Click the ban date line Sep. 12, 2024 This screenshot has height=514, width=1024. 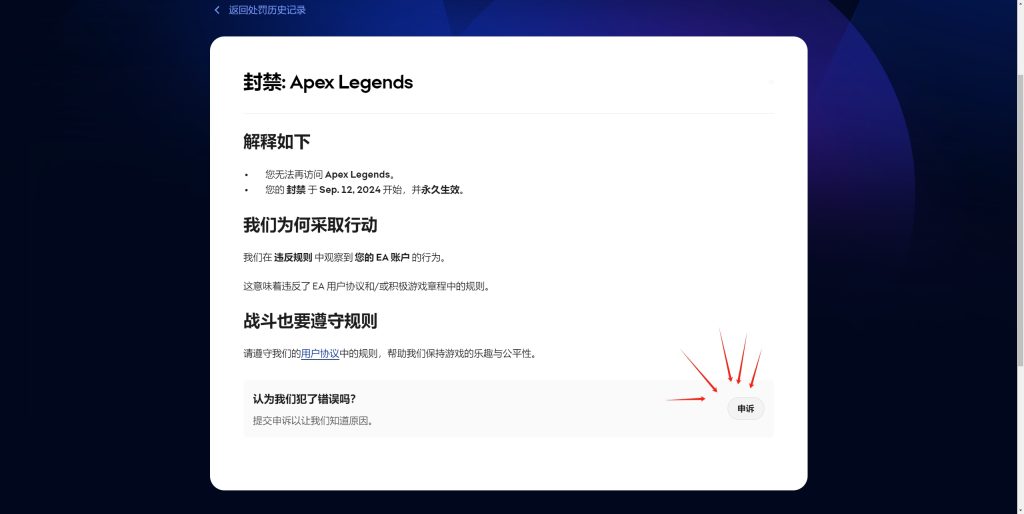pyautogui.click(x=365, y=190)
